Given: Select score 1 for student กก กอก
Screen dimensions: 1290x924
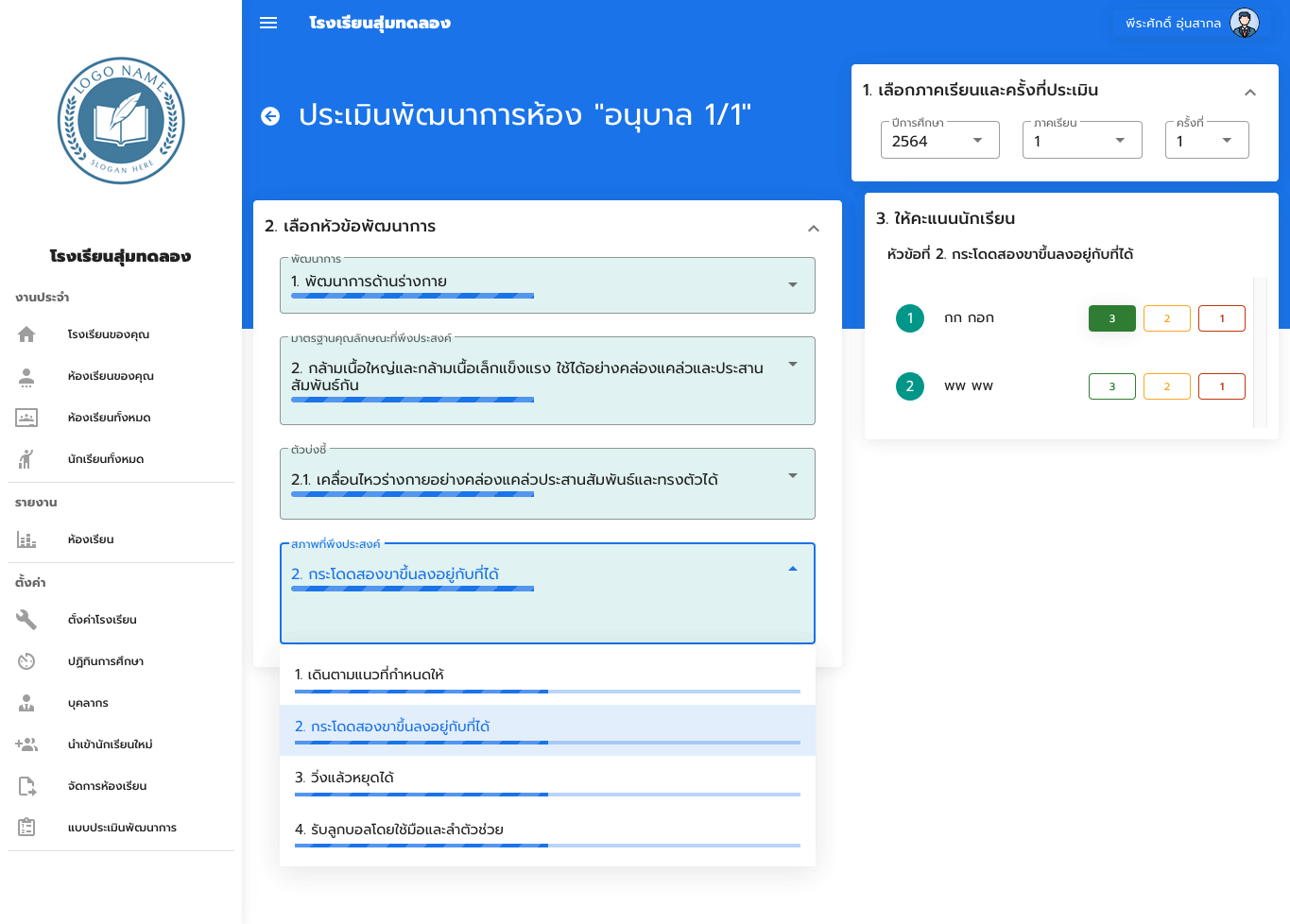Looking at the screenshot, I should pos(1221,318).
